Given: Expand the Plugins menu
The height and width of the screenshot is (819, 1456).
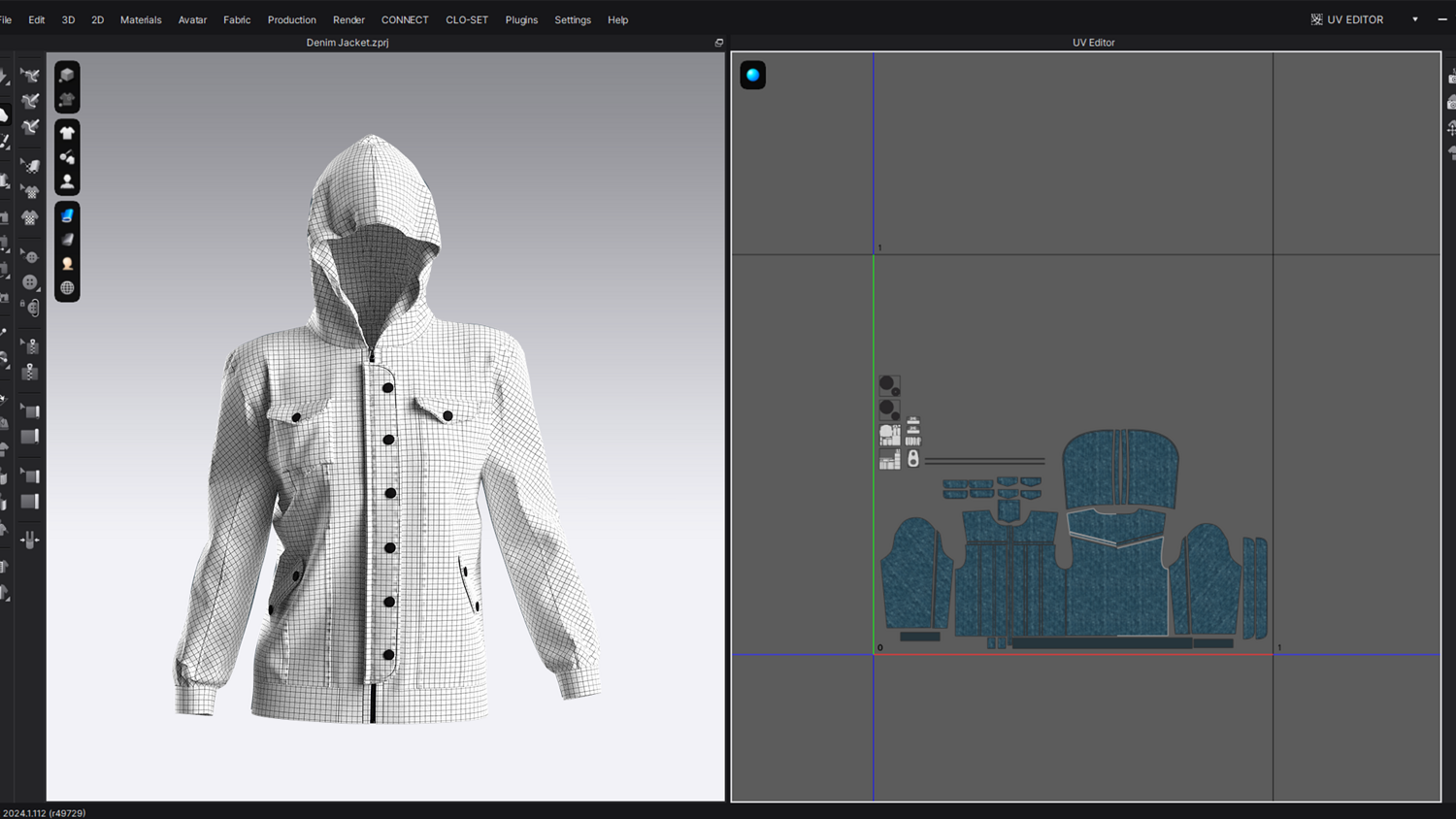Looking at the screenshot, I should (521, 19).
